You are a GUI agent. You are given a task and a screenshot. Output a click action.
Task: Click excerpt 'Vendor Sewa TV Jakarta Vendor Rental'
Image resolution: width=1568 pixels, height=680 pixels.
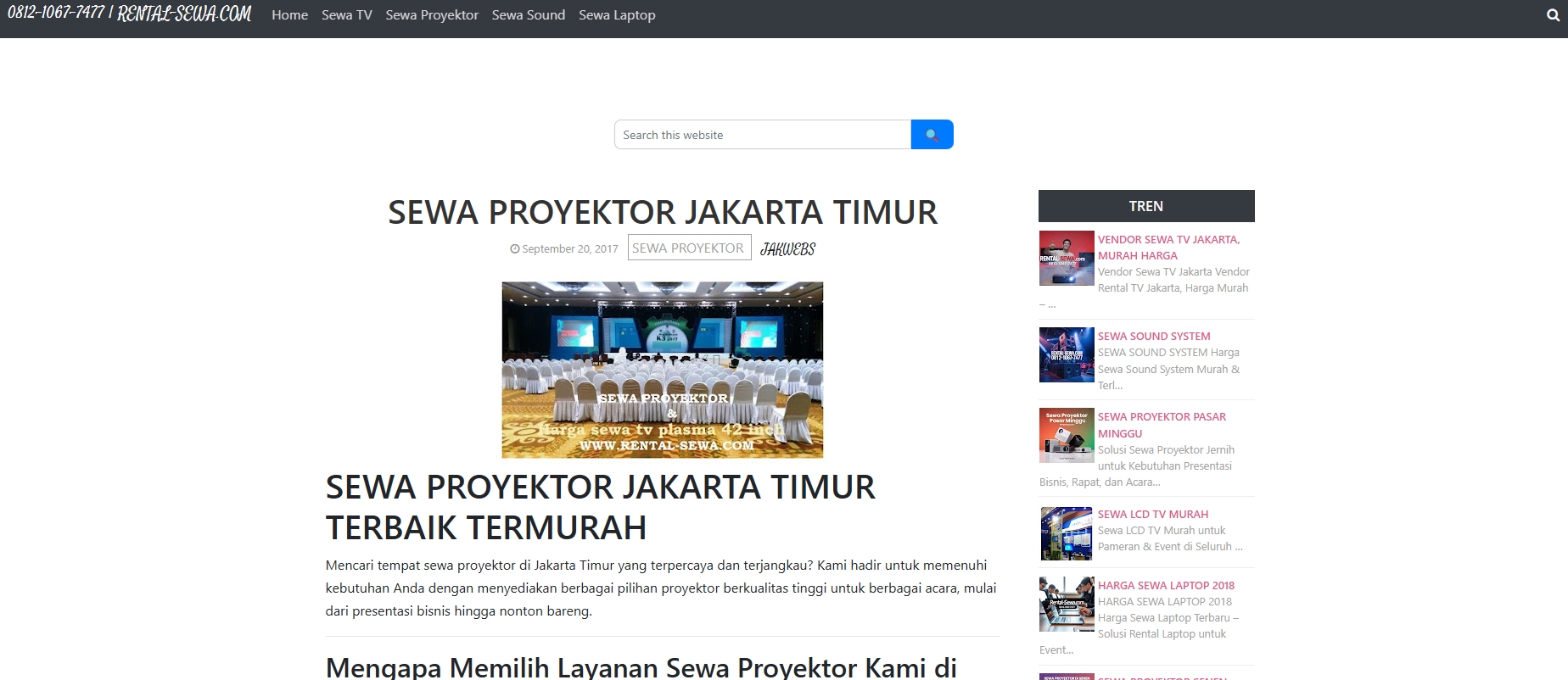[x=1145, y=288]
